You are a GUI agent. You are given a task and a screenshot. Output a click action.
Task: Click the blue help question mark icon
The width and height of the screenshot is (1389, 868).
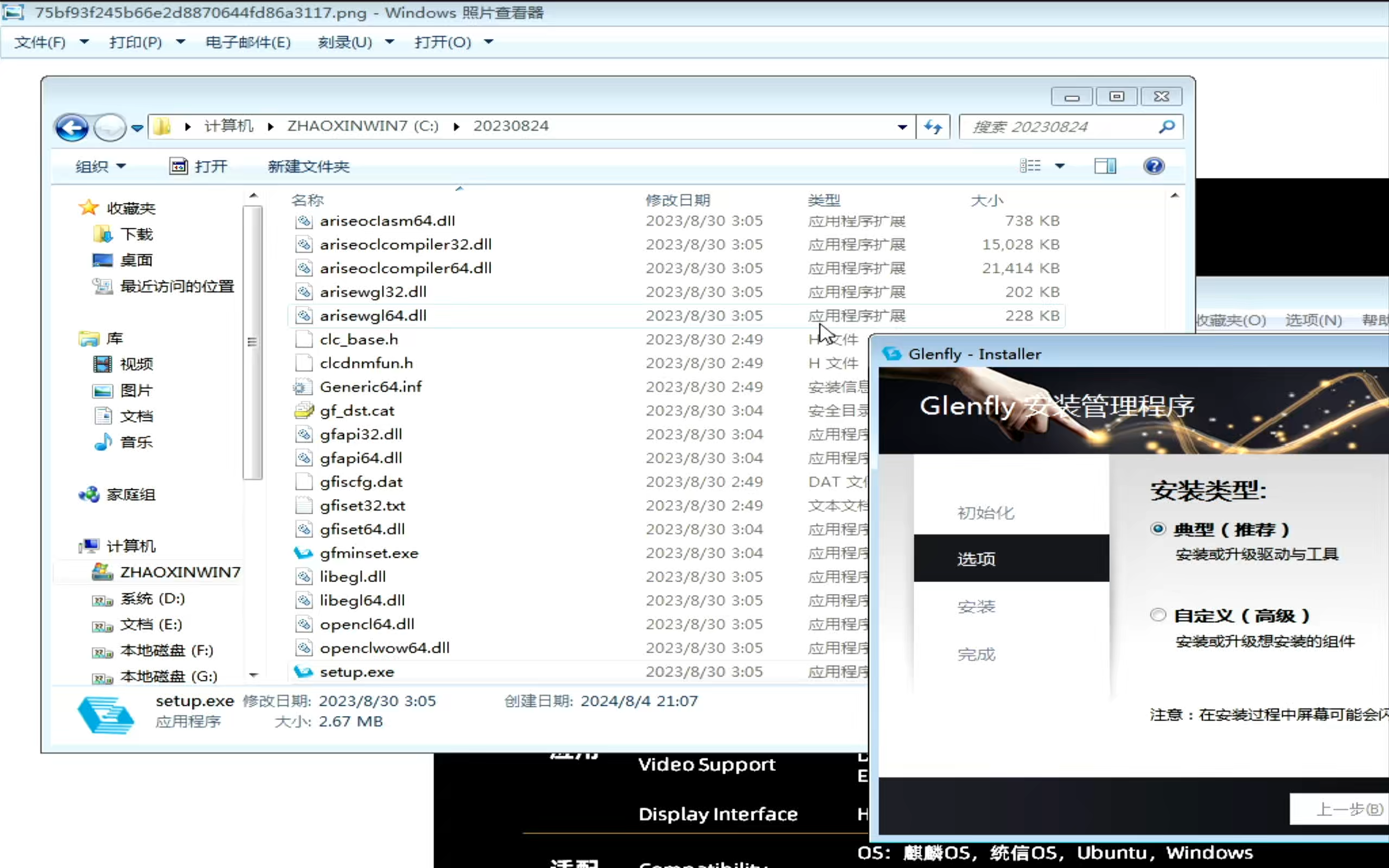(x=1154, y=166)
